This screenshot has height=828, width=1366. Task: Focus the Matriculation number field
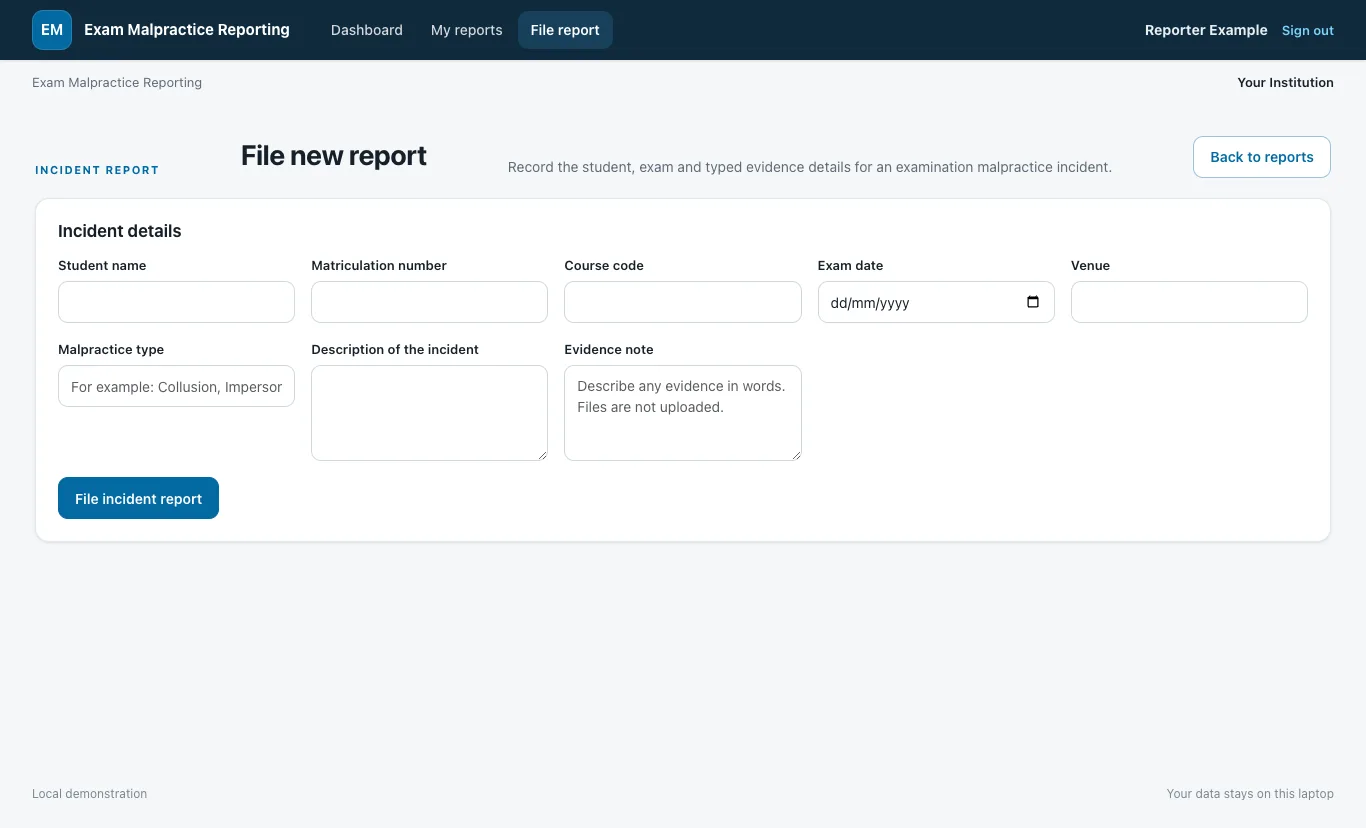(x=429, y=302)
